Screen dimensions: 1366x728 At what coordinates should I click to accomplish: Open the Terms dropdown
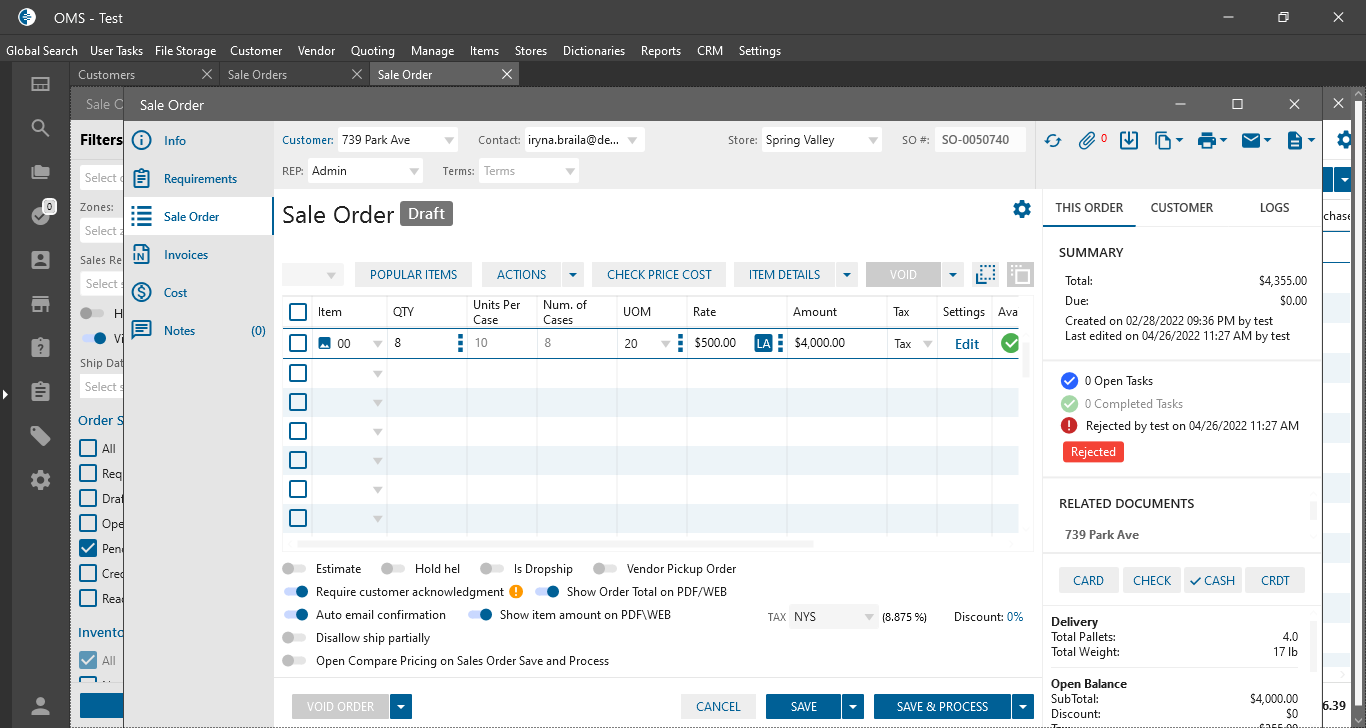click(x=529, y=171)
